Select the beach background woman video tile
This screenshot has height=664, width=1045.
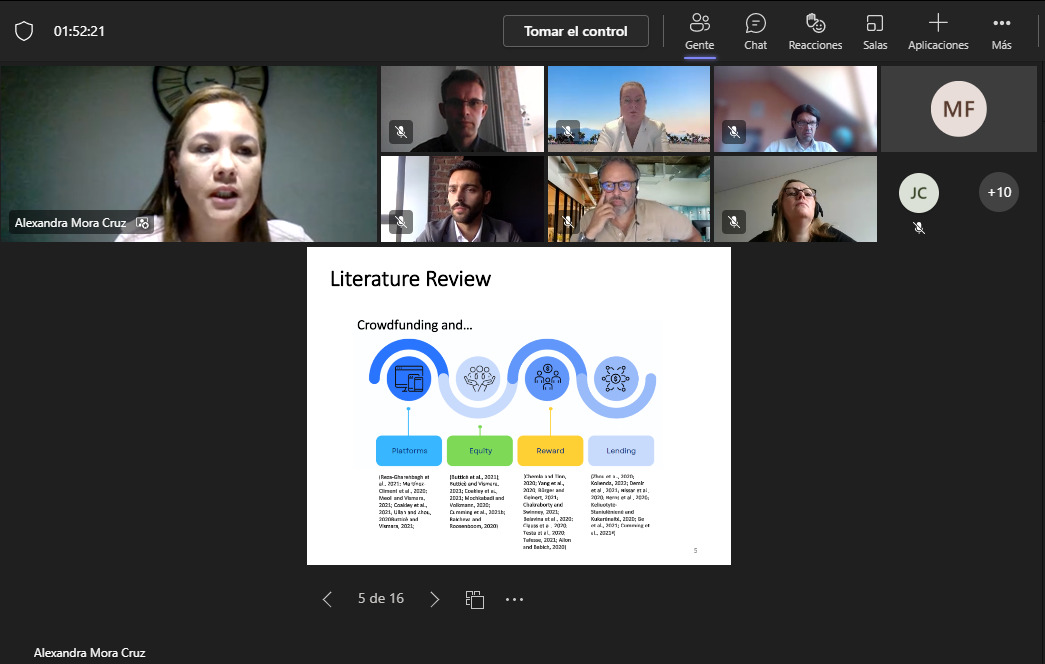pyautogui.click(x=628, y=109)
